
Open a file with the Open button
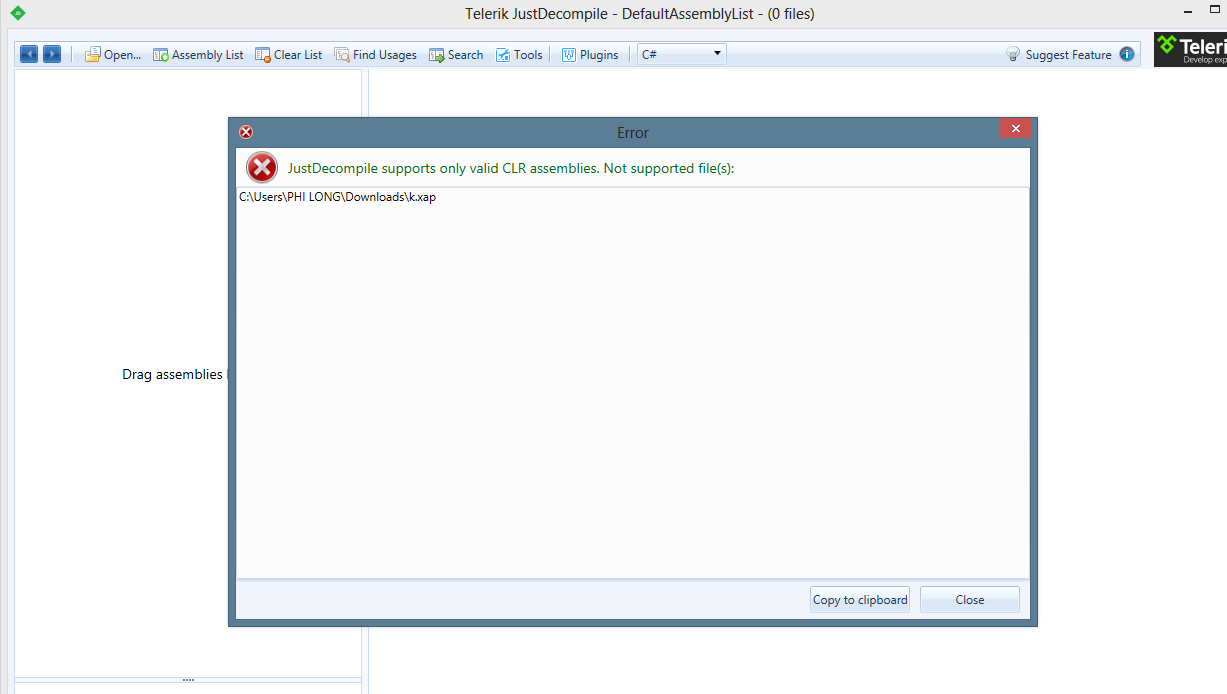(113, 55)
